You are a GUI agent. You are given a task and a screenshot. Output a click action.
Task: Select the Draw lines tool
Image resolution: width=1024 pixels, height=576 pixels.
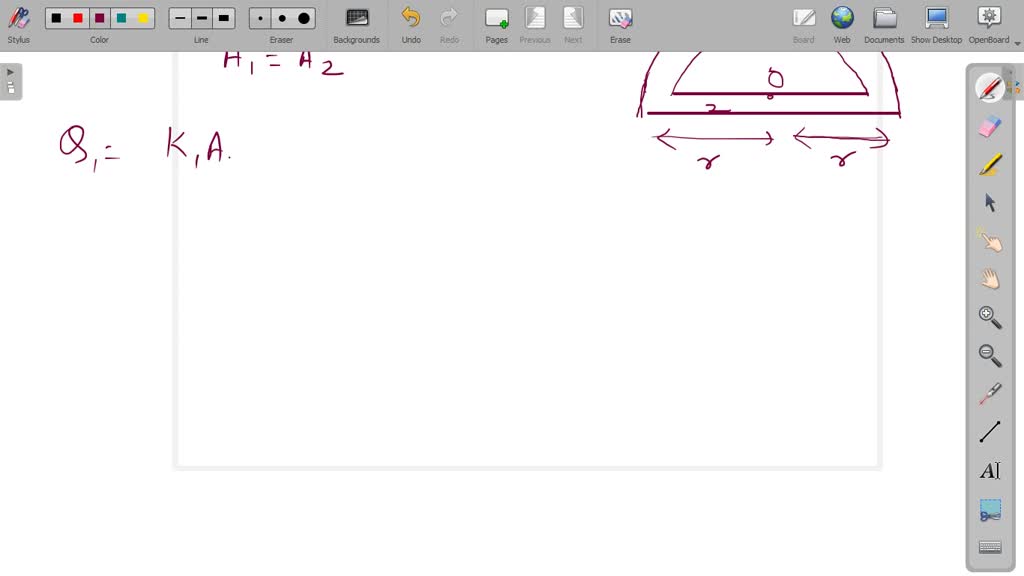pyautogui.click(x=989, y=432)
